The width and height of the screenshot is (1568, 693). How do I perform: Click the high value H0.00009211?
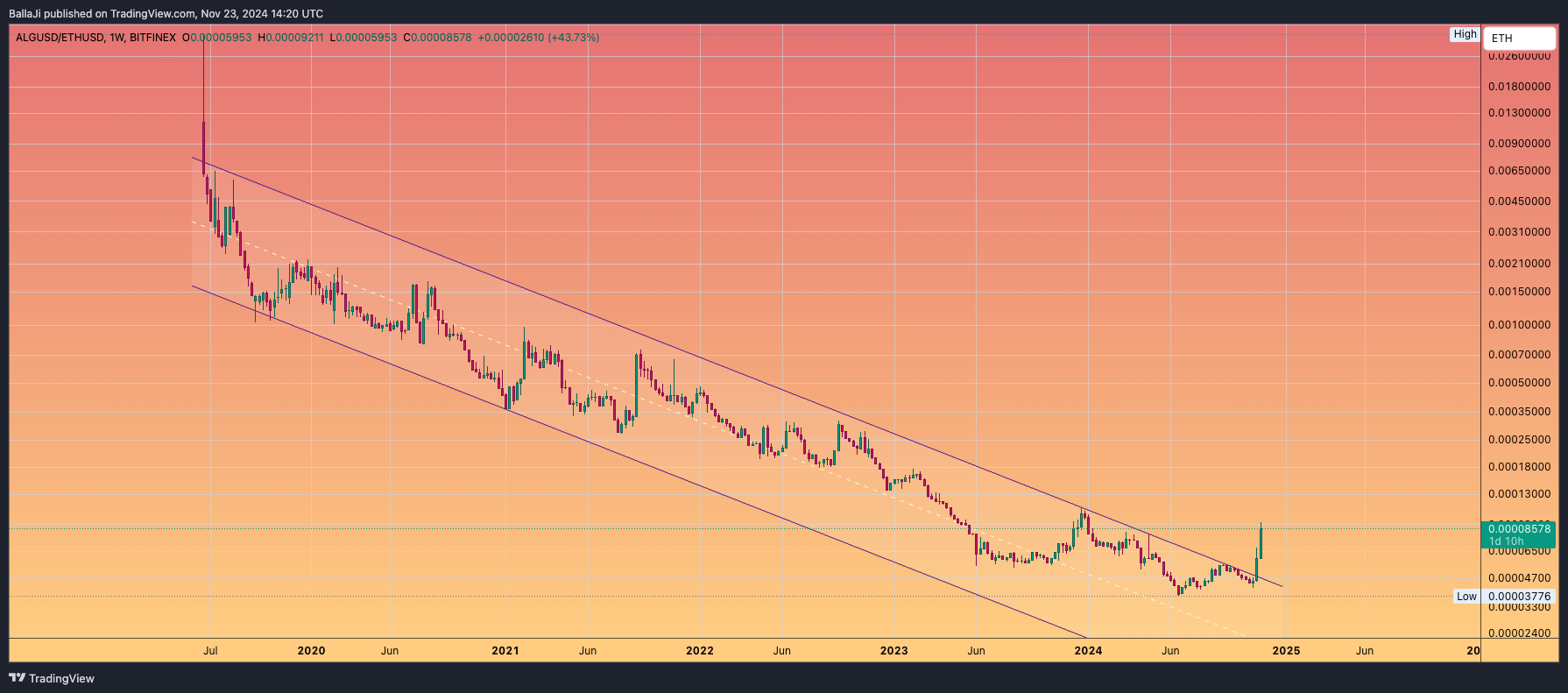click(x=291, y=38)
